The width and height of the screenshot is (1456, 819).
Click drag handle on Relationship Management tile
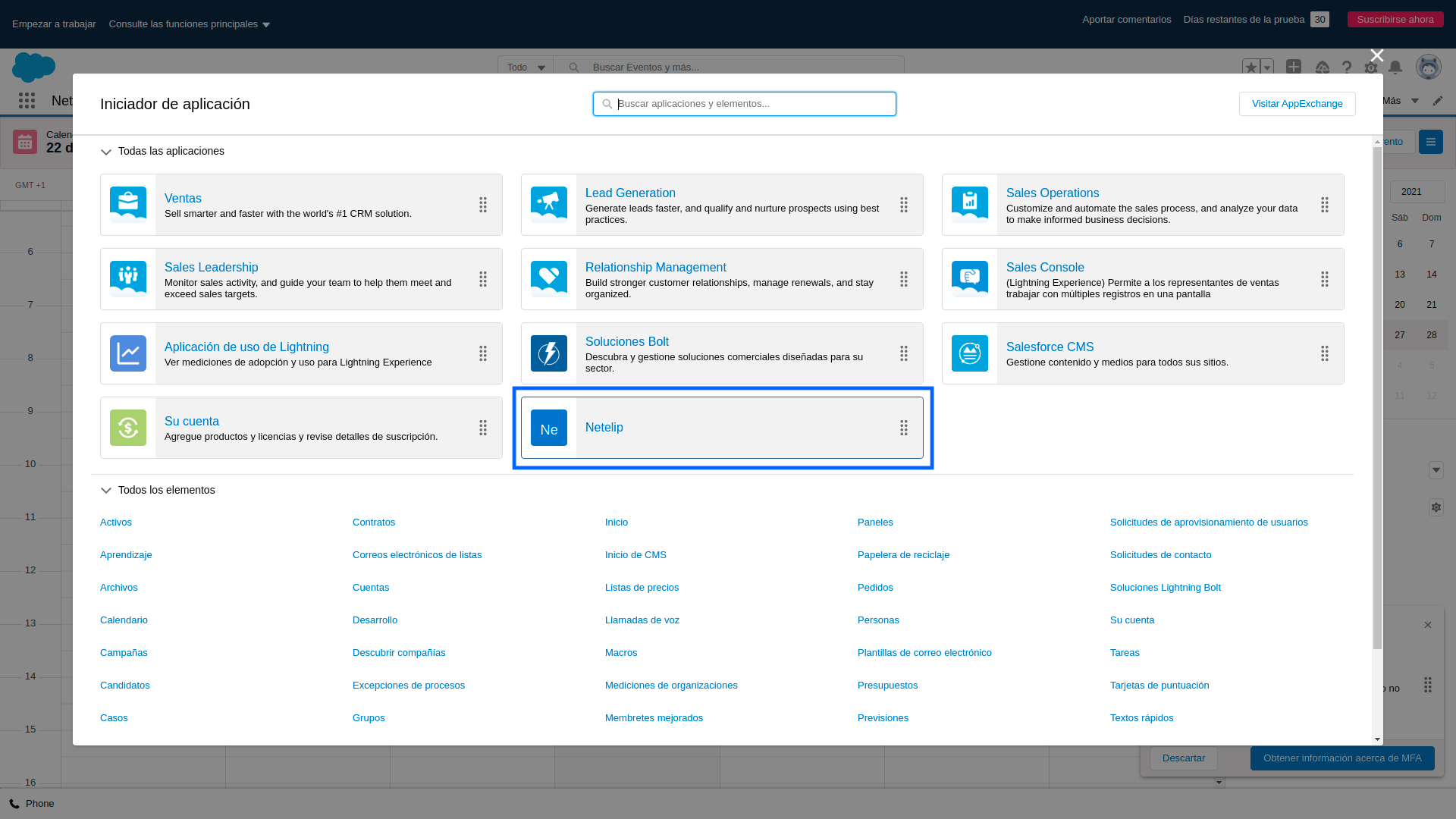(904, 279)
